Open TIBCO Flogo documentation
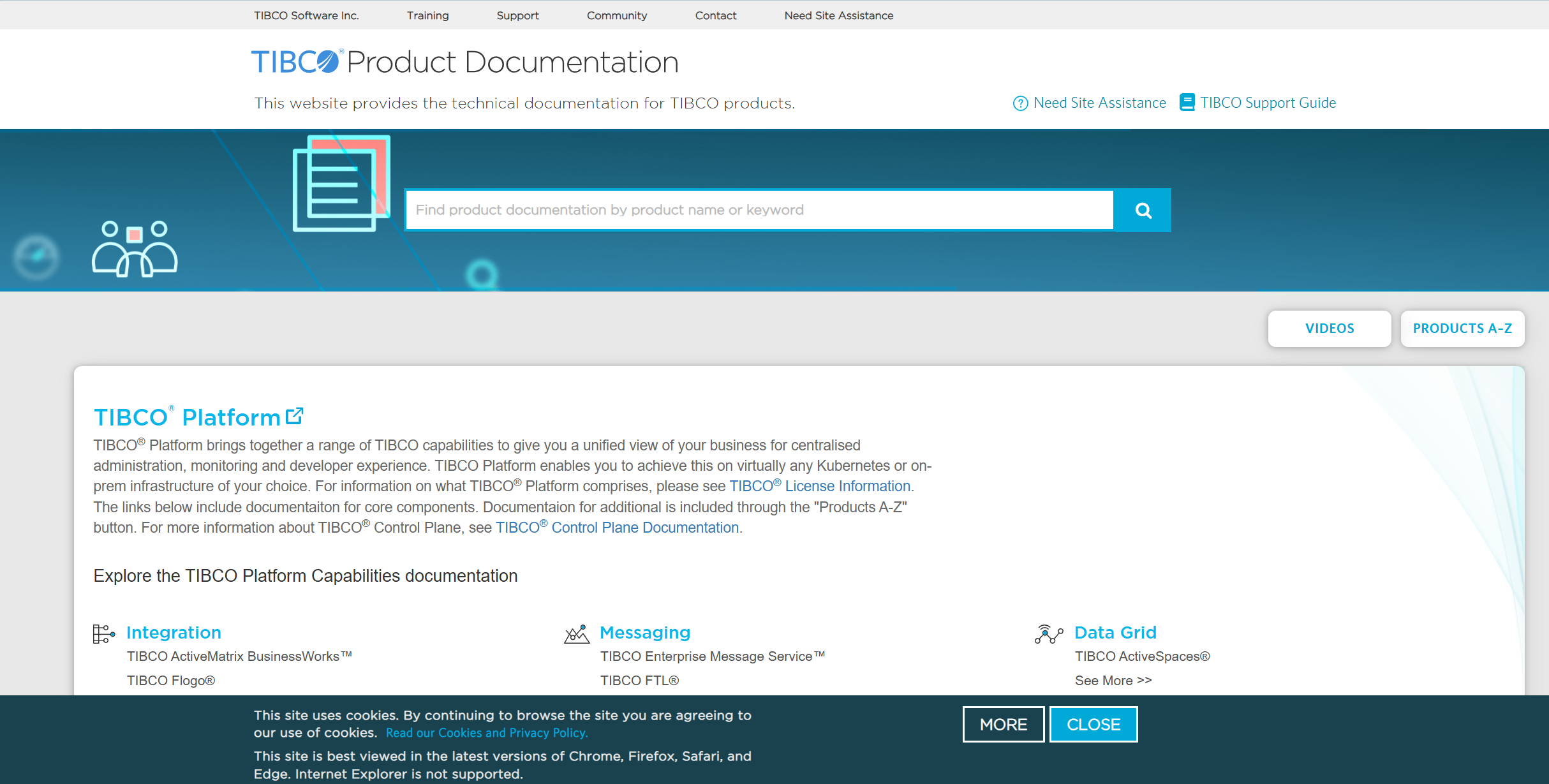This screenshot has height=784, width=1549. [x=171, y=681]
